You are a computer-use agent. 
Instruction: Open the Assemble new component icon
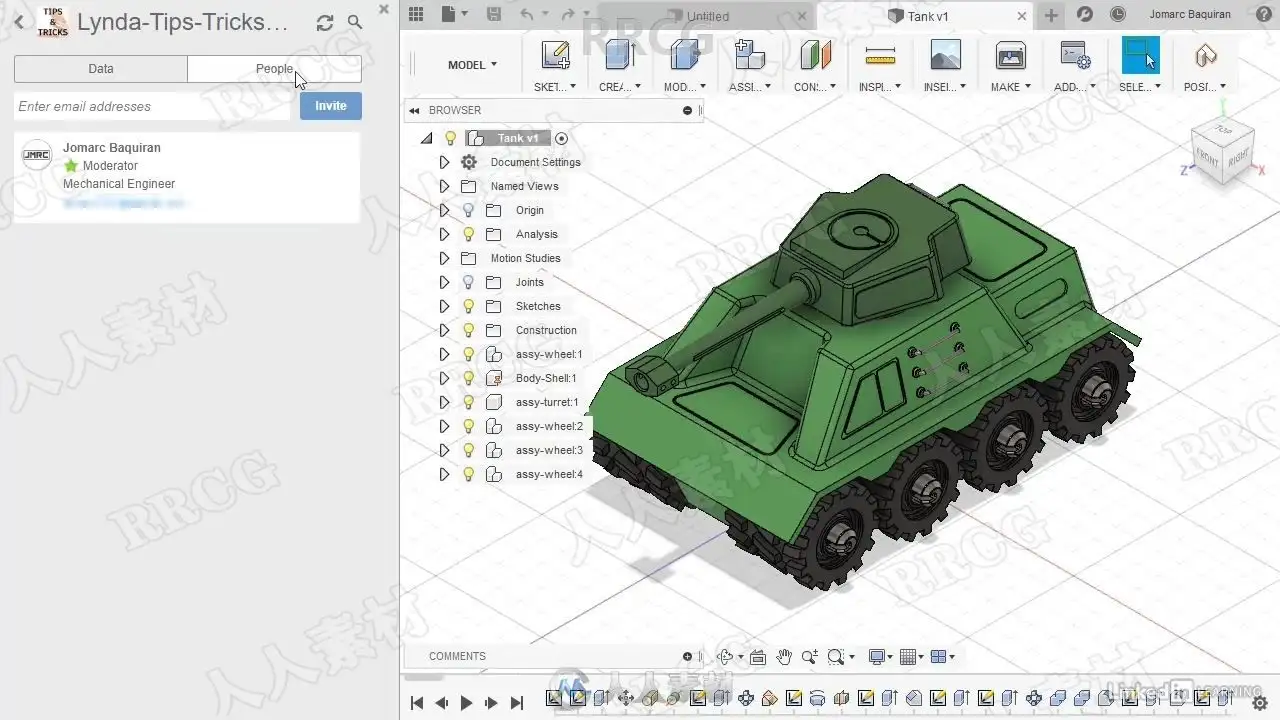tap(749, 55)
